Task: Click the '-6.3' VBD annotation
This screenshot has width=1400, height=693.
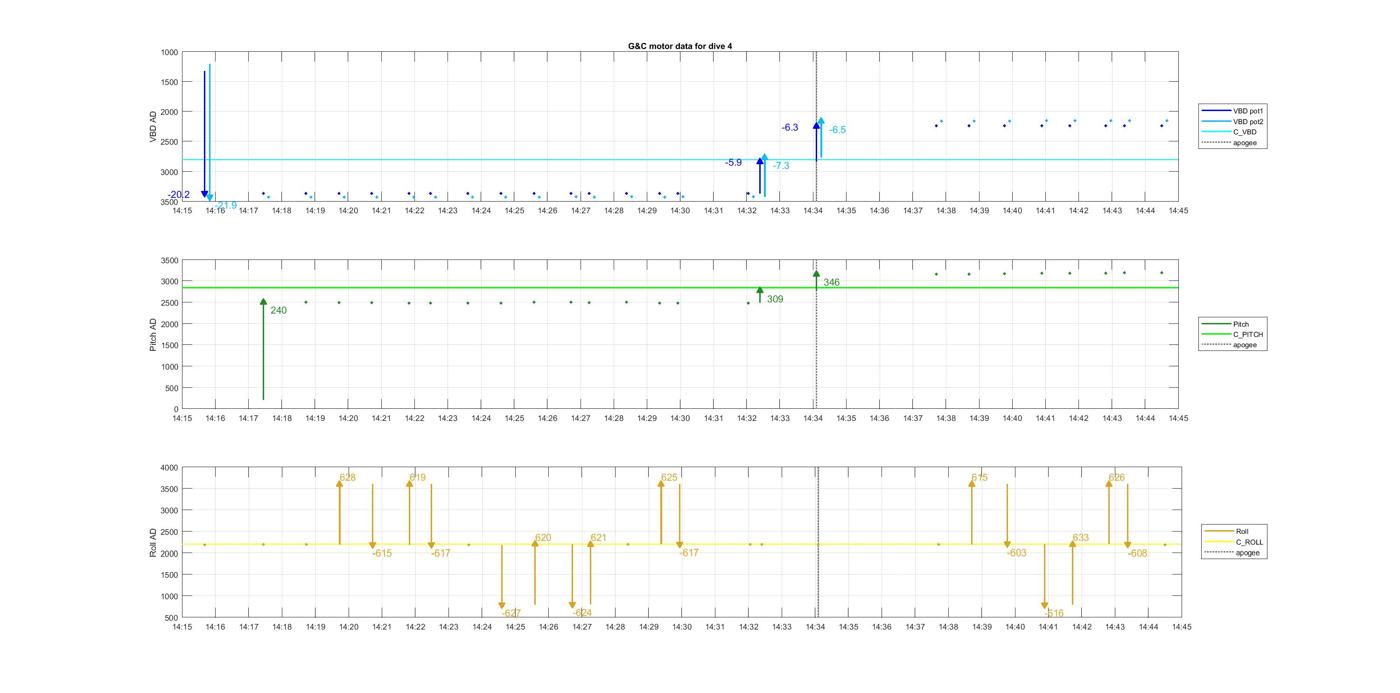Action: 790,128
